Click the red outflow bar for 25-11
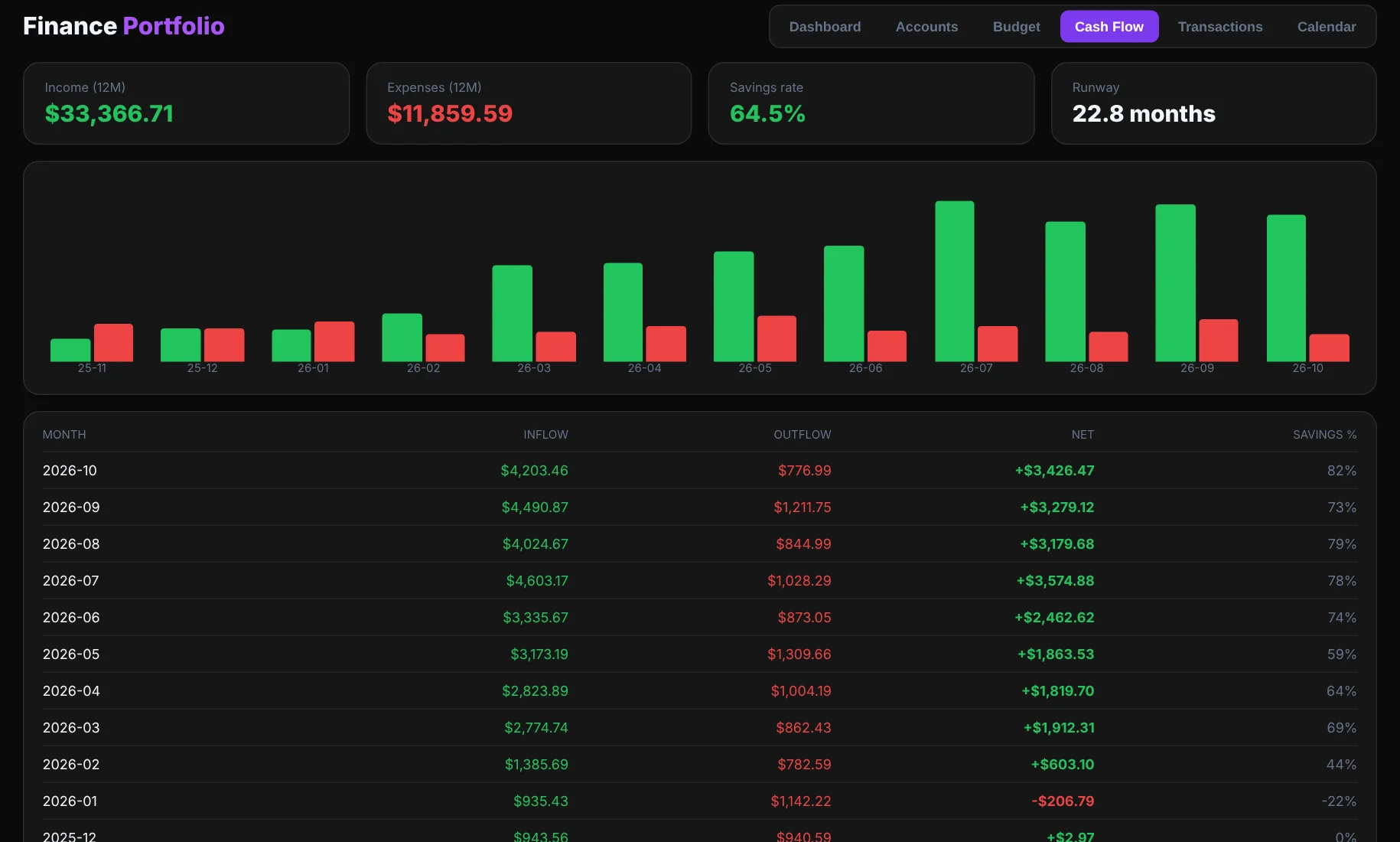Viewport: 1400px width, 842px height. pyautogui.click(x=113, y=342)
